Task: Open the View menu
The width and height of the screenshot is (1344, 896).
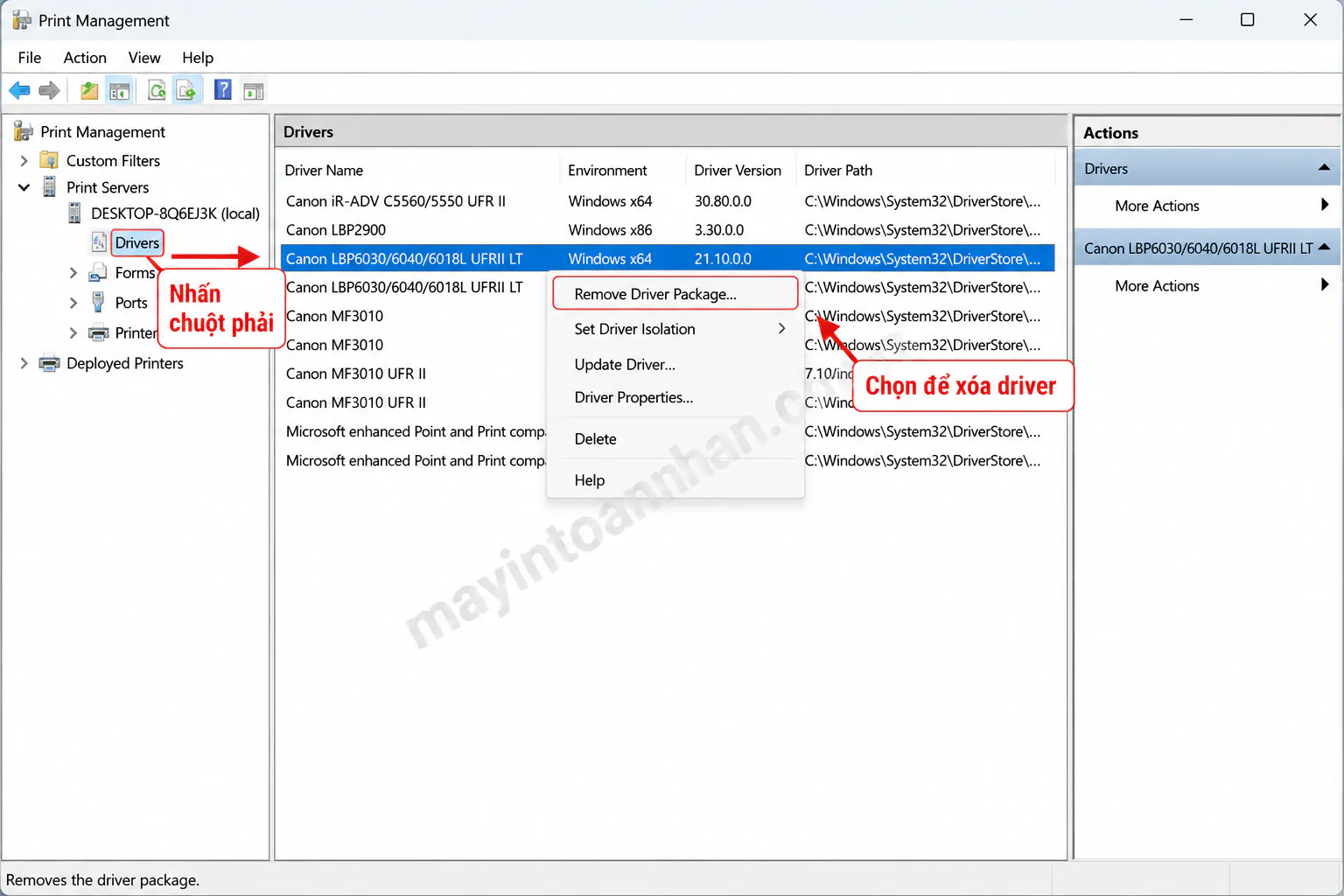Action: 144,57
